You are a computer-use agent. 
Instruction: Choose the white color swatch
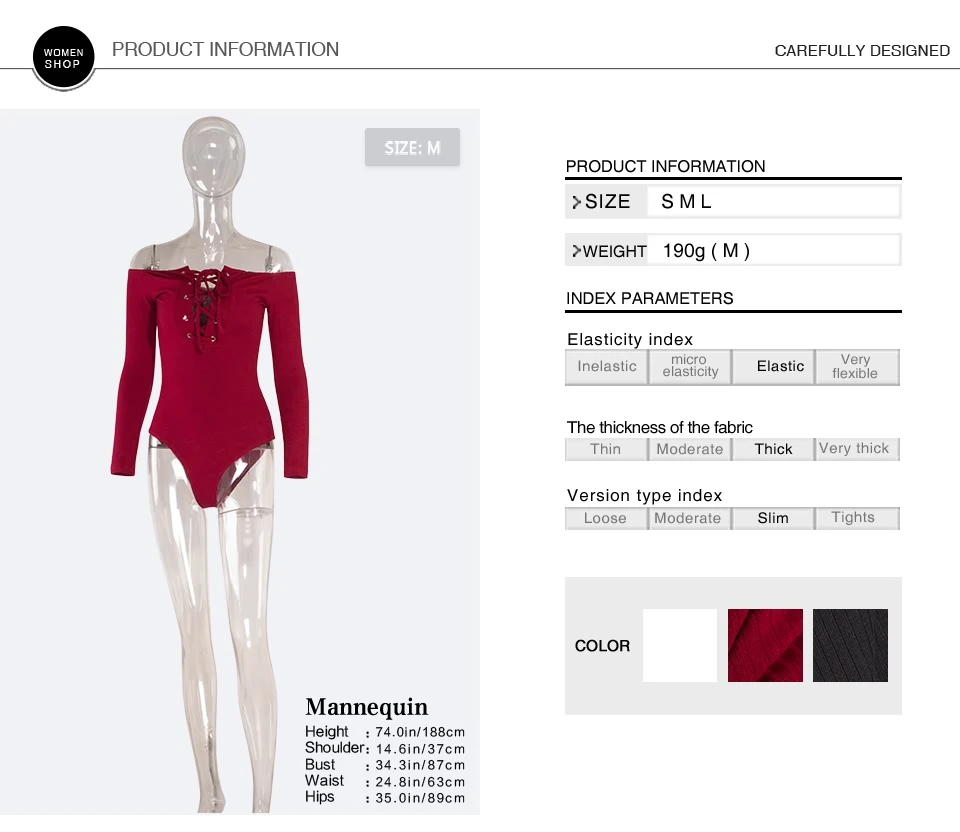click(x=680, y=645)
